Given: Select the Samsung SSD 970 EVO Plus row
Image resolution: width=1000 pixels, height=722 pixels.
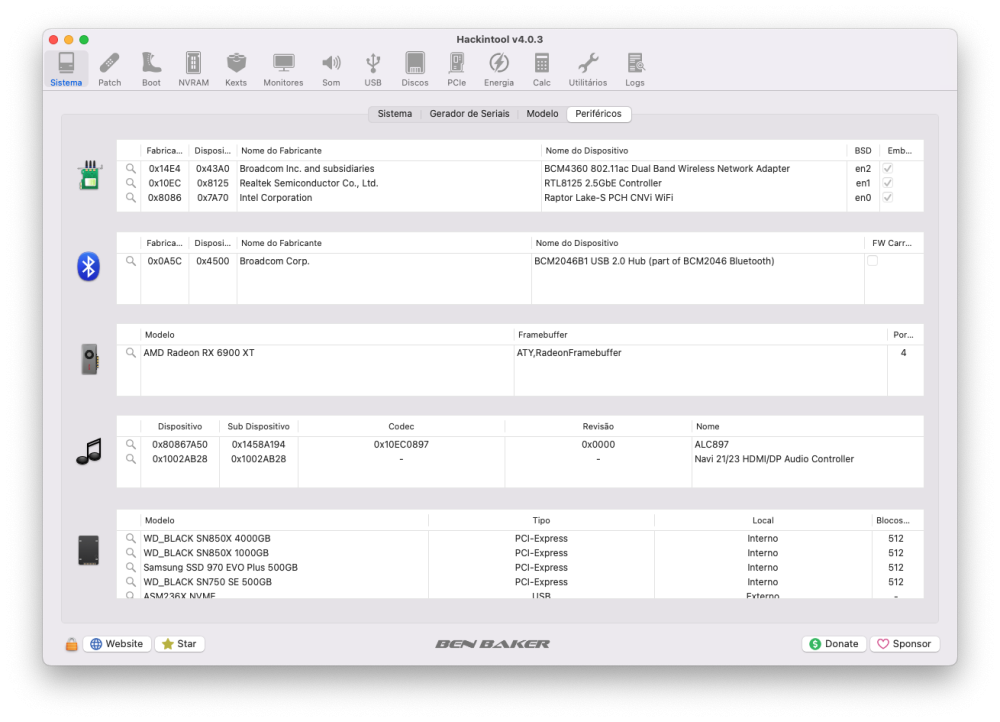Looking at the screenshot, I should coord(520,568).
